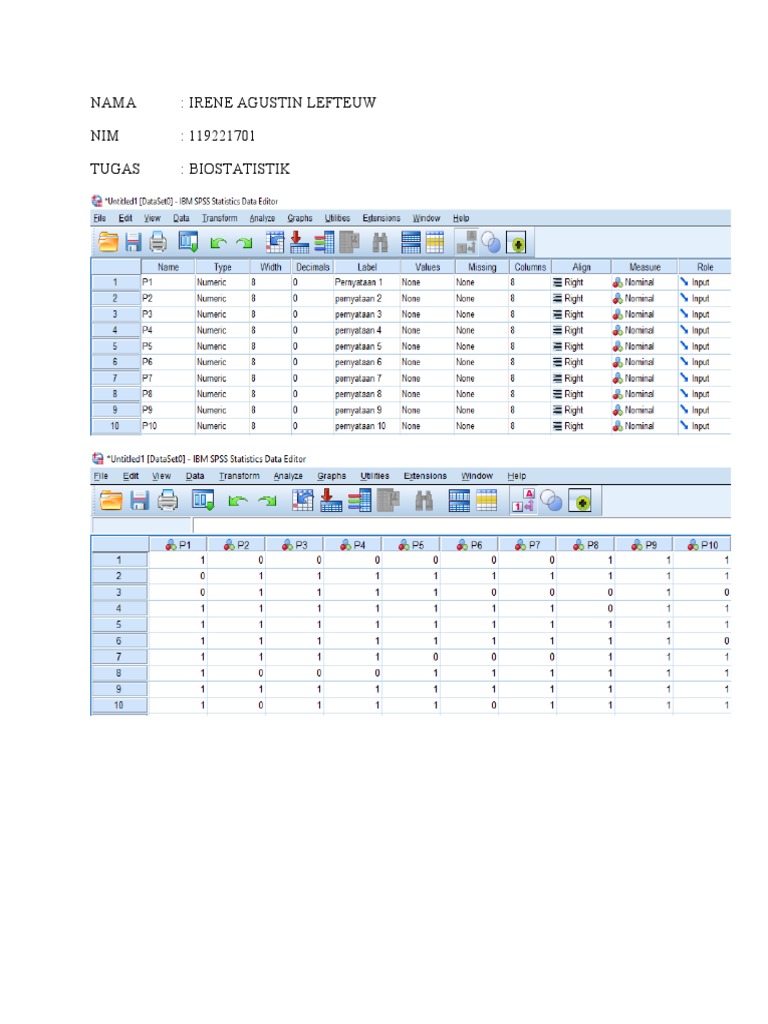Go to variable red-arrow icon, Data View toolbar

coord(330,500)
